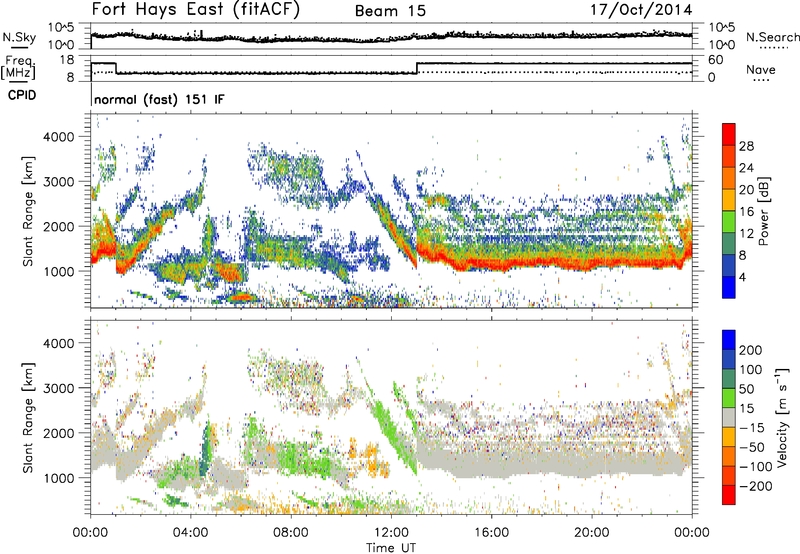Image resolution: width=800 pixels, height=554 pixels.
Task: Click the "28" label on the power color bar
Action: [x=746, y=146]
